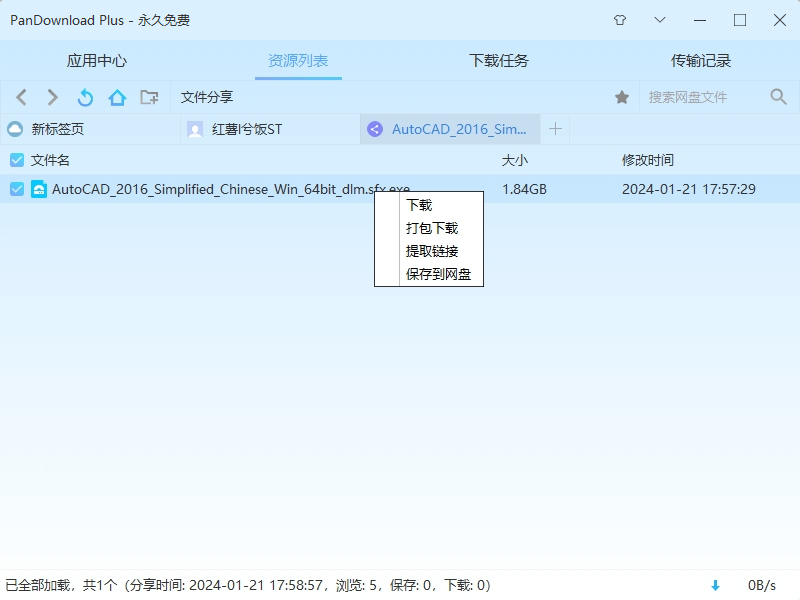
Task: Open the theme skin icon in title bar
Action: [x=619, y=20]
